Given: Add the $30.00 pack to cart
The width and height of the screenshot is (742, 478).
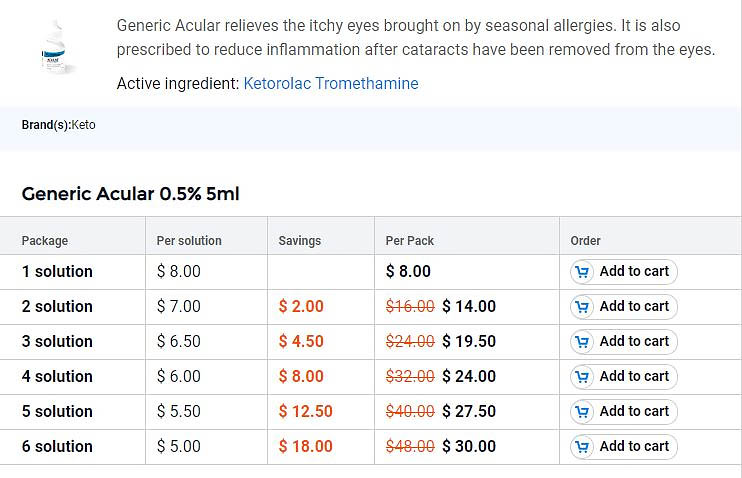Looking at the screenshot, I should (624, 447).
